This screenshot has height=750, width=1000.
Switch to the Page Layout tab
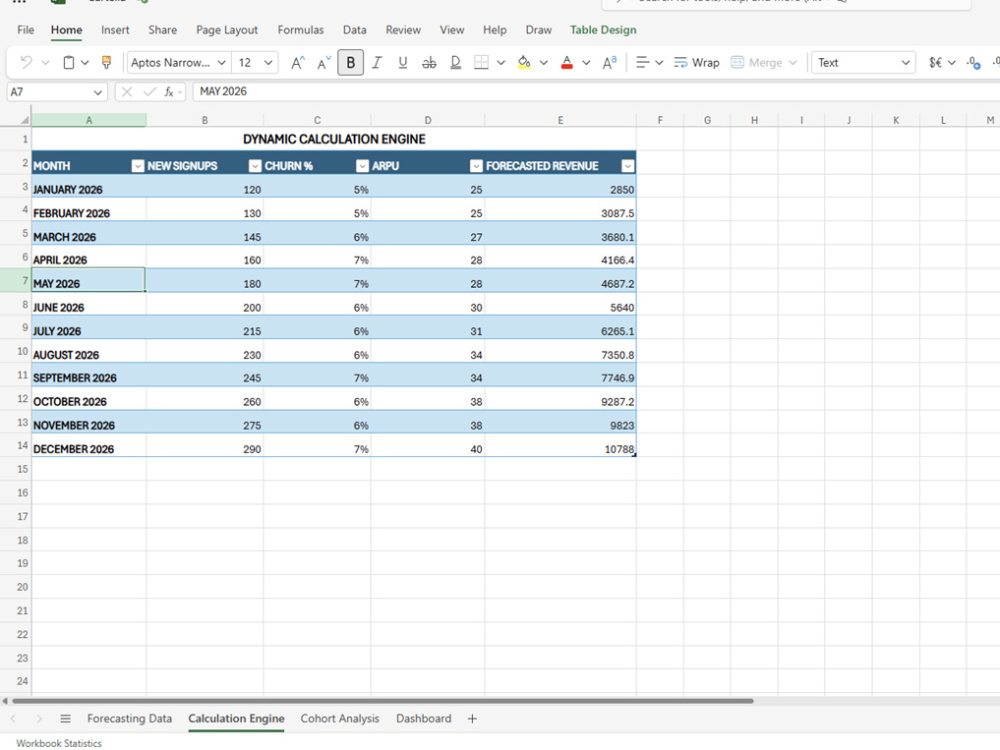point(227,30)
